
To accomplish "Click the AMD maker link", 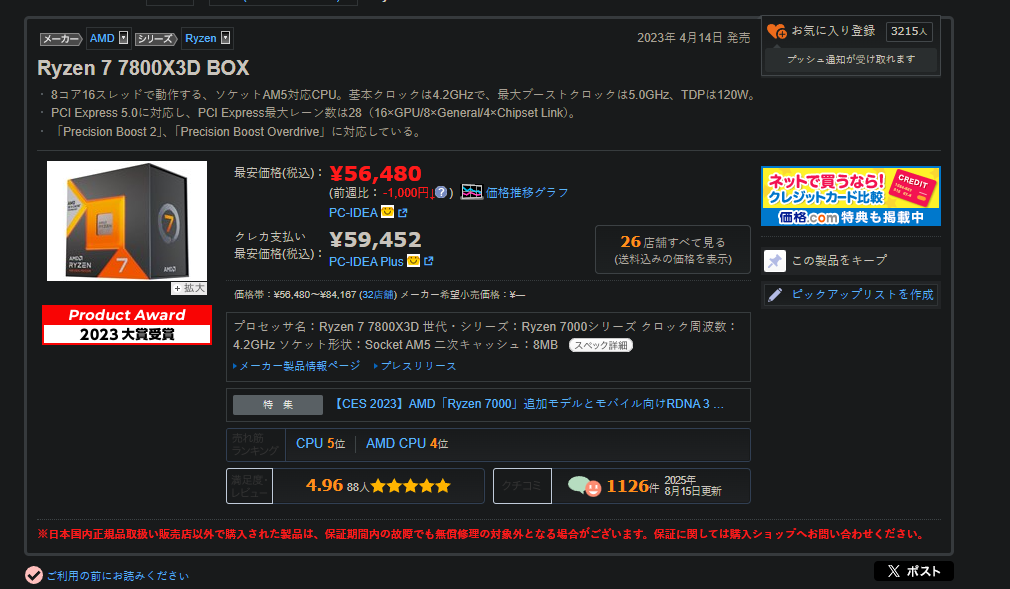I will click(102, 38).
